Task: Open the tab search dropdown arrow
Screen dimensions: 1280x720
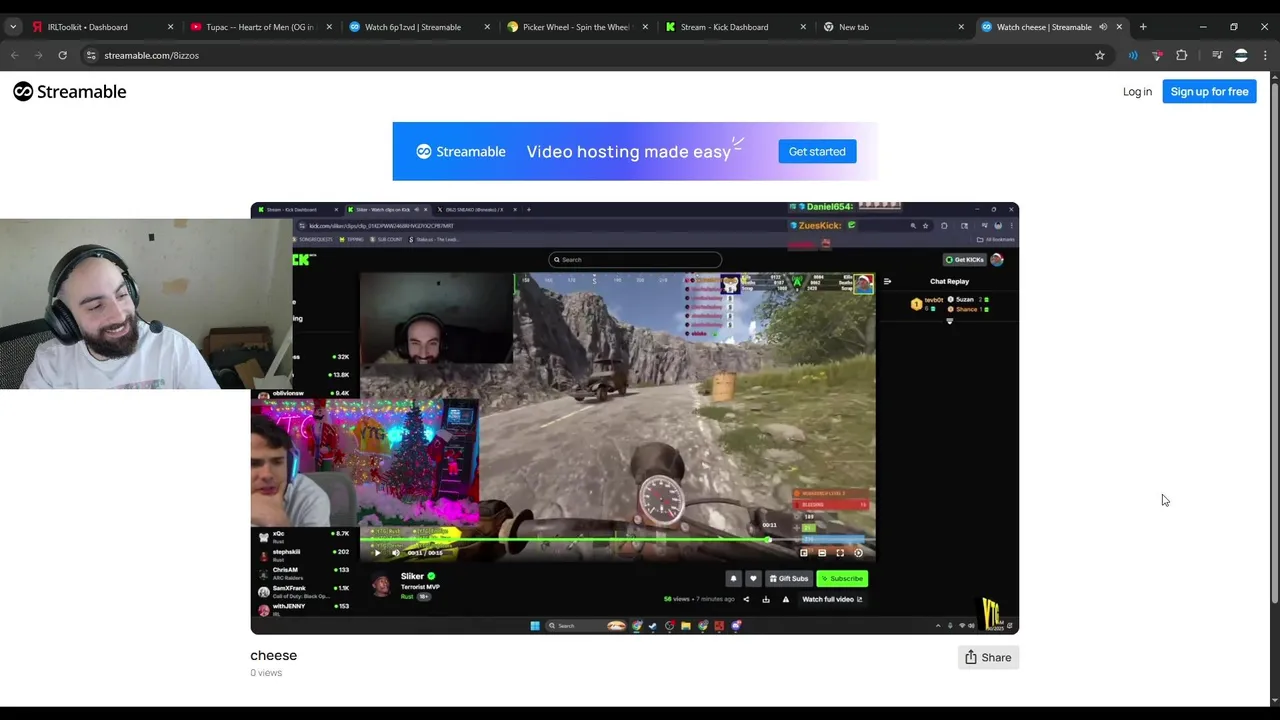Action: [x=13, y=27]
